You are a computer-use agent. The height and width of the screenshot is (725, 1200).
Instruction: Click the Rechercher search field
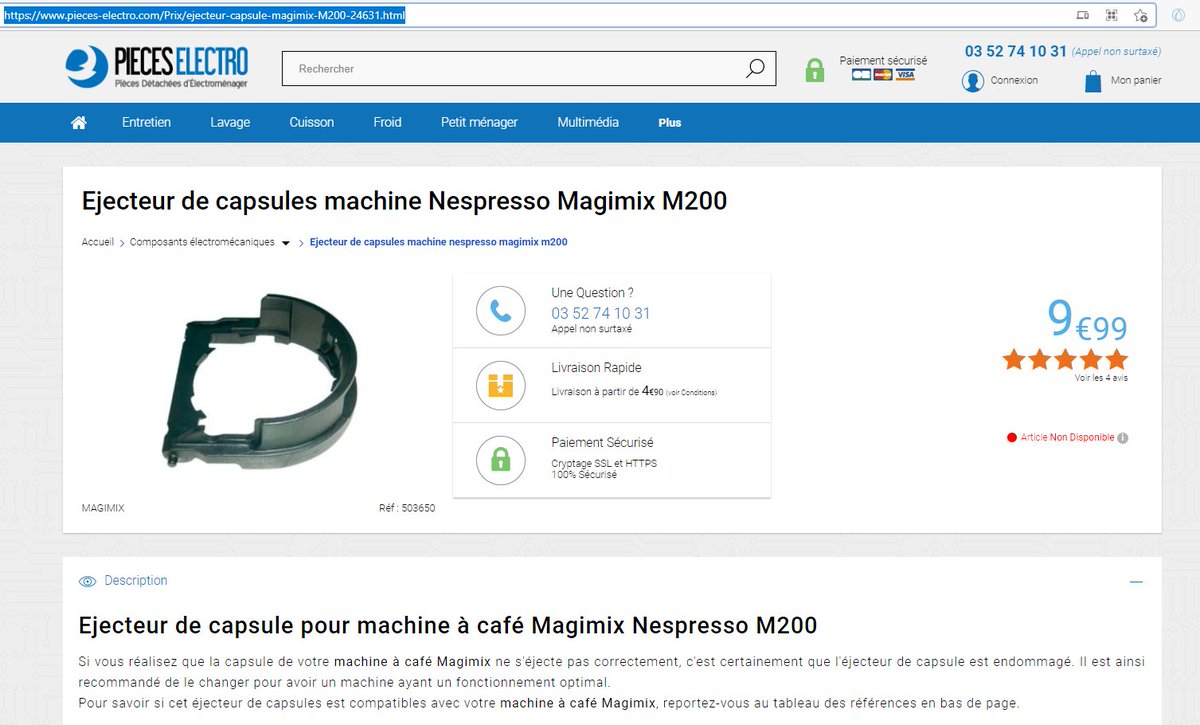(x=514, y=68)
